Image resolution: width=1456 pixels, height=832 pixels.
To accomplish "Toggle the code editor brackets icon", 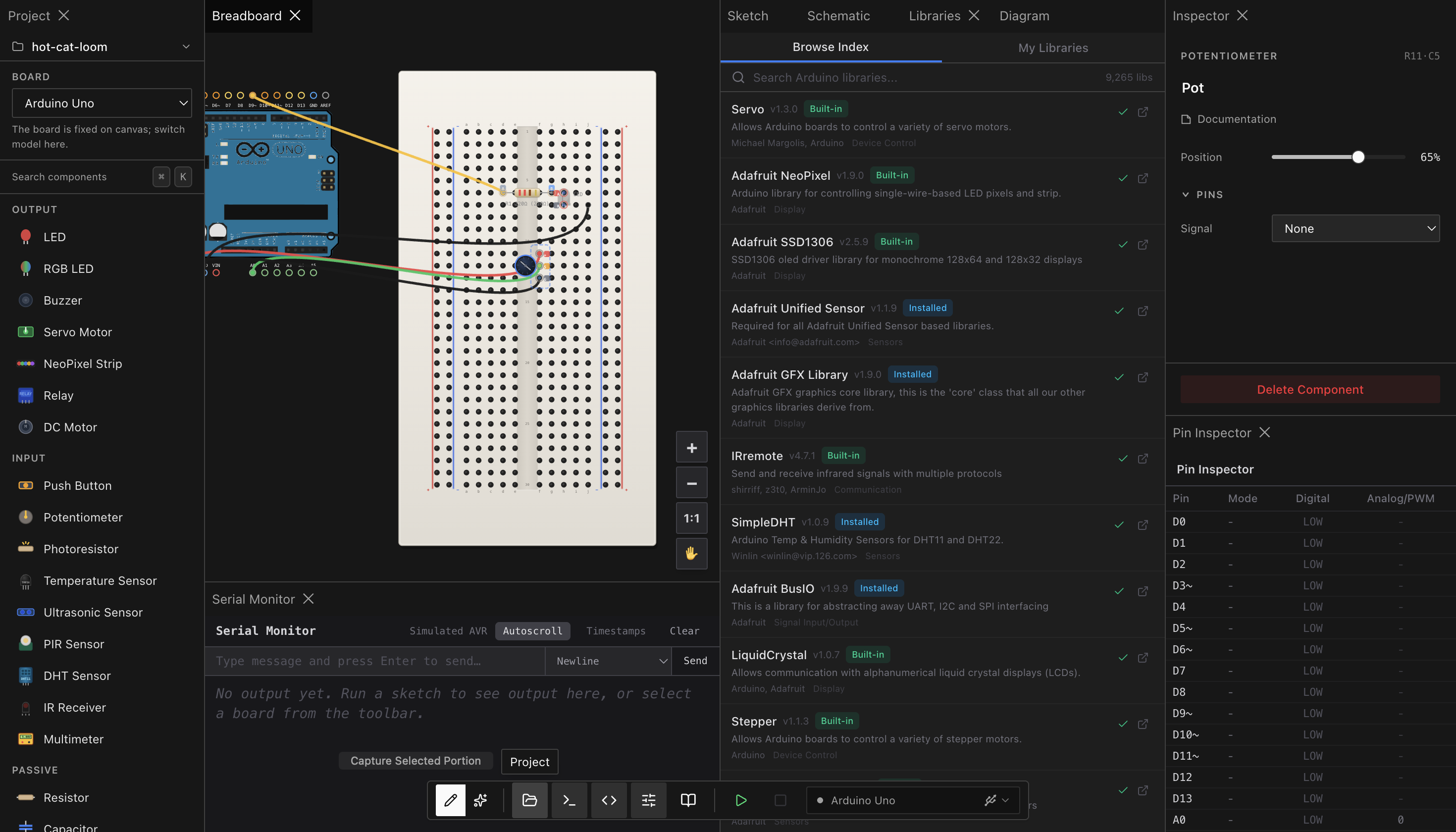I will [609, 800].
